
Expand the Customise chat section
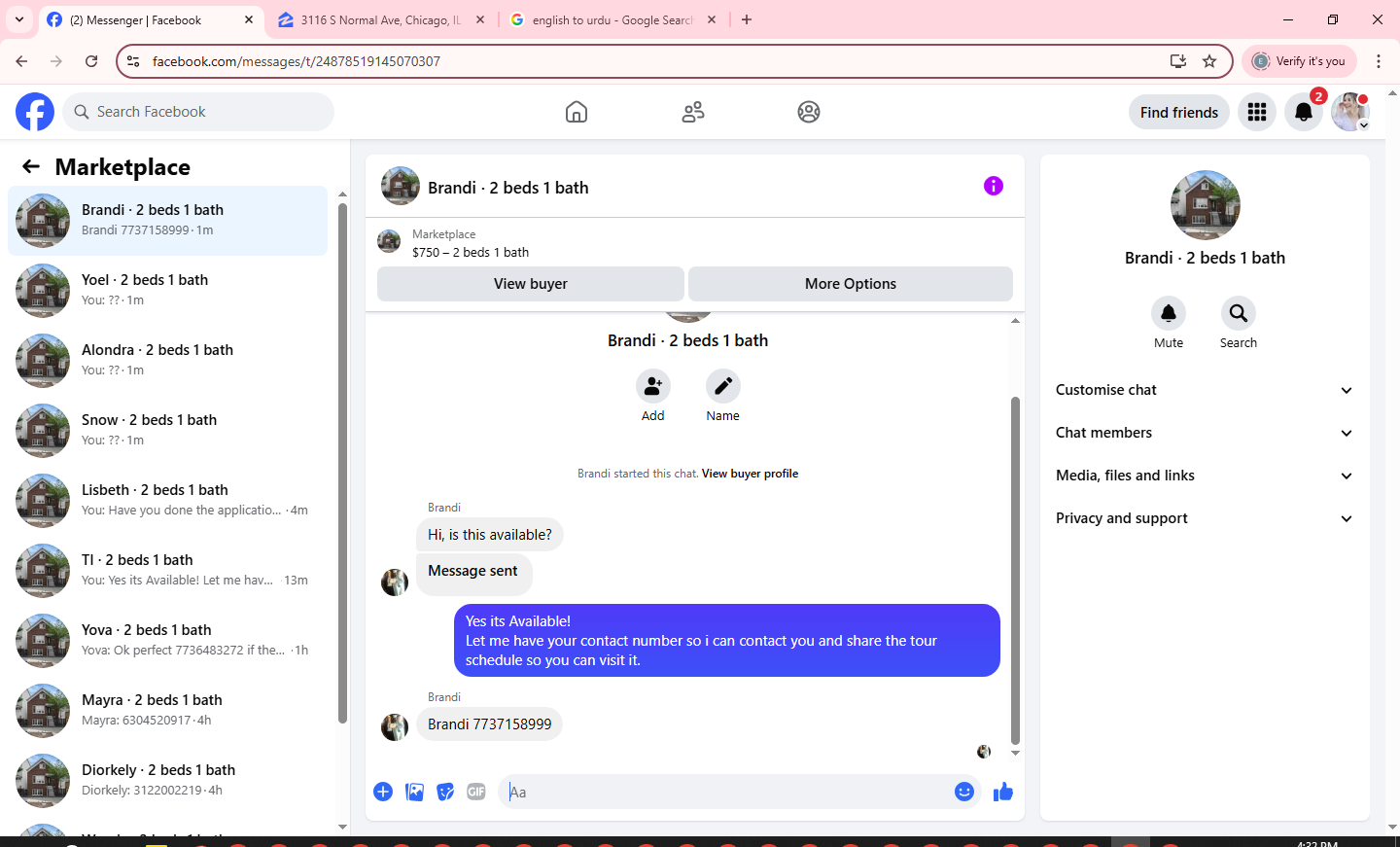(x=1205, y=390)
